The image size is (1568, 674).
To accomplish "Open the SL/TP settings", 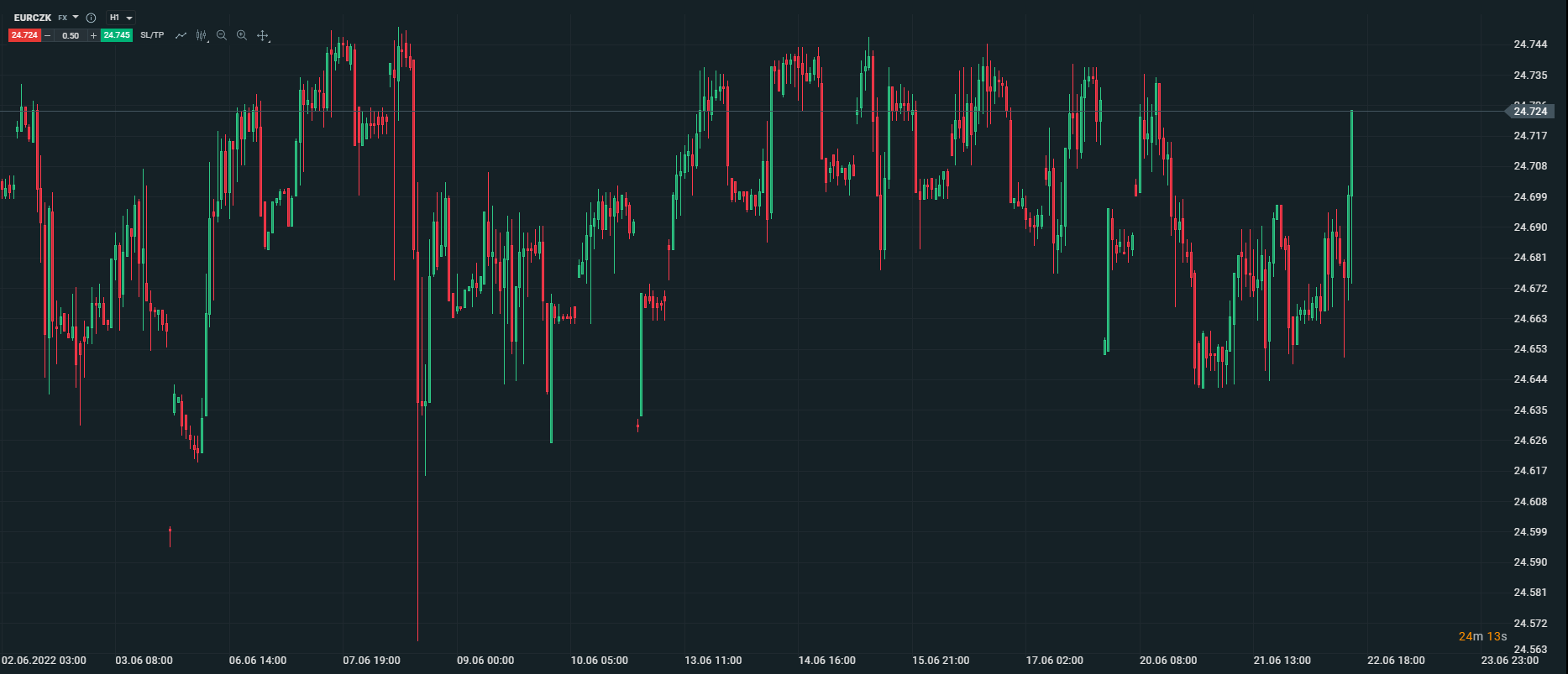I will pyautogui.click(x=152, y=35).
